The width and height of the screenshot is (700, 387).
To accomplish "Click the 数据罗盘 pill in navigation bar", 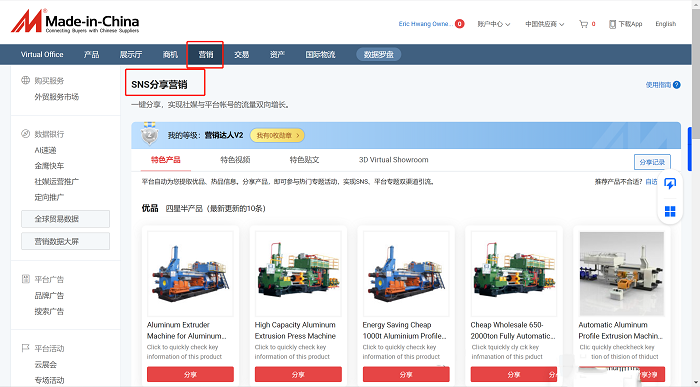I will (379, 54).
